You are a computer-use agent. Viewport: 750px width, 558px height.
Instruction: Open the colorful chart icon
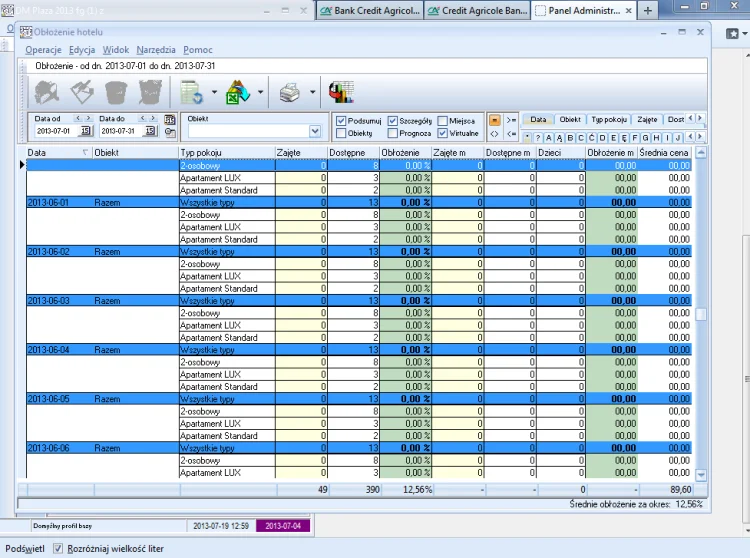tap(341, 93)
